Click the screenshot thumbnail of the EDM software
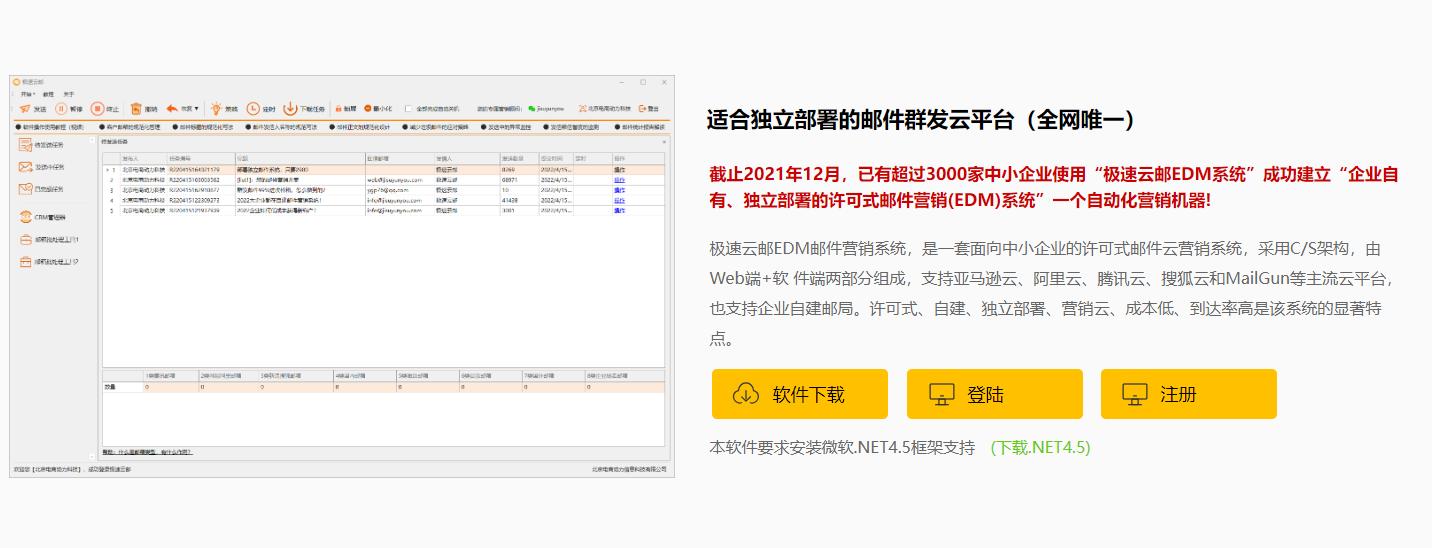This screenshot has width=1432, height=548. (342, 276)
